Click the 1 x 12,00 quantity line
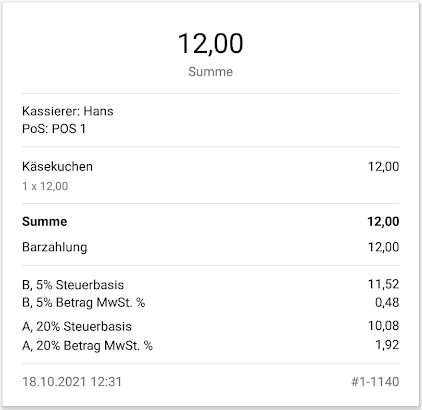This screenshot has height=410, width=422. [45, 186]
